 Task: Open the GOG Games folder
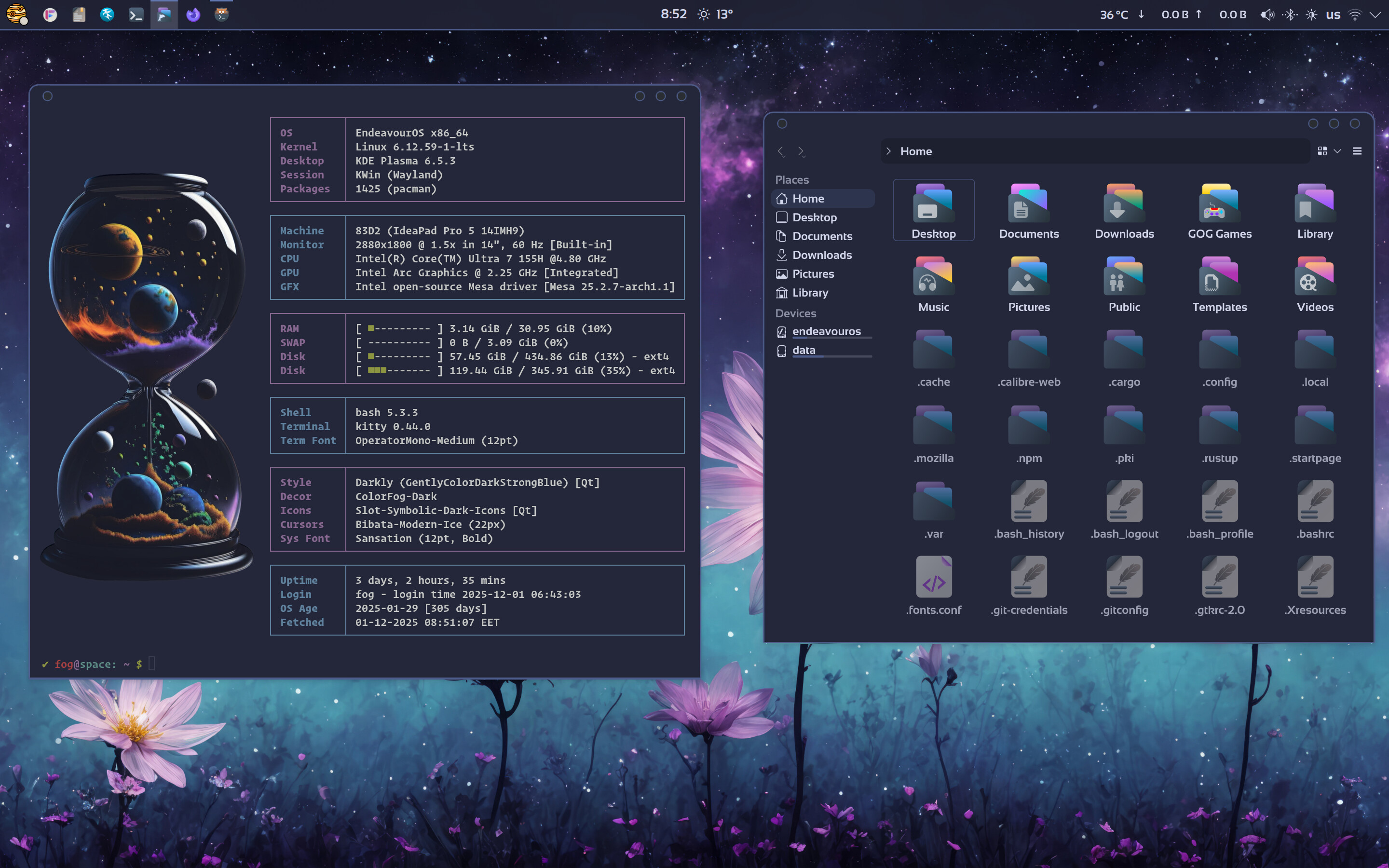pyautogui.click(x=1219, y=211)
